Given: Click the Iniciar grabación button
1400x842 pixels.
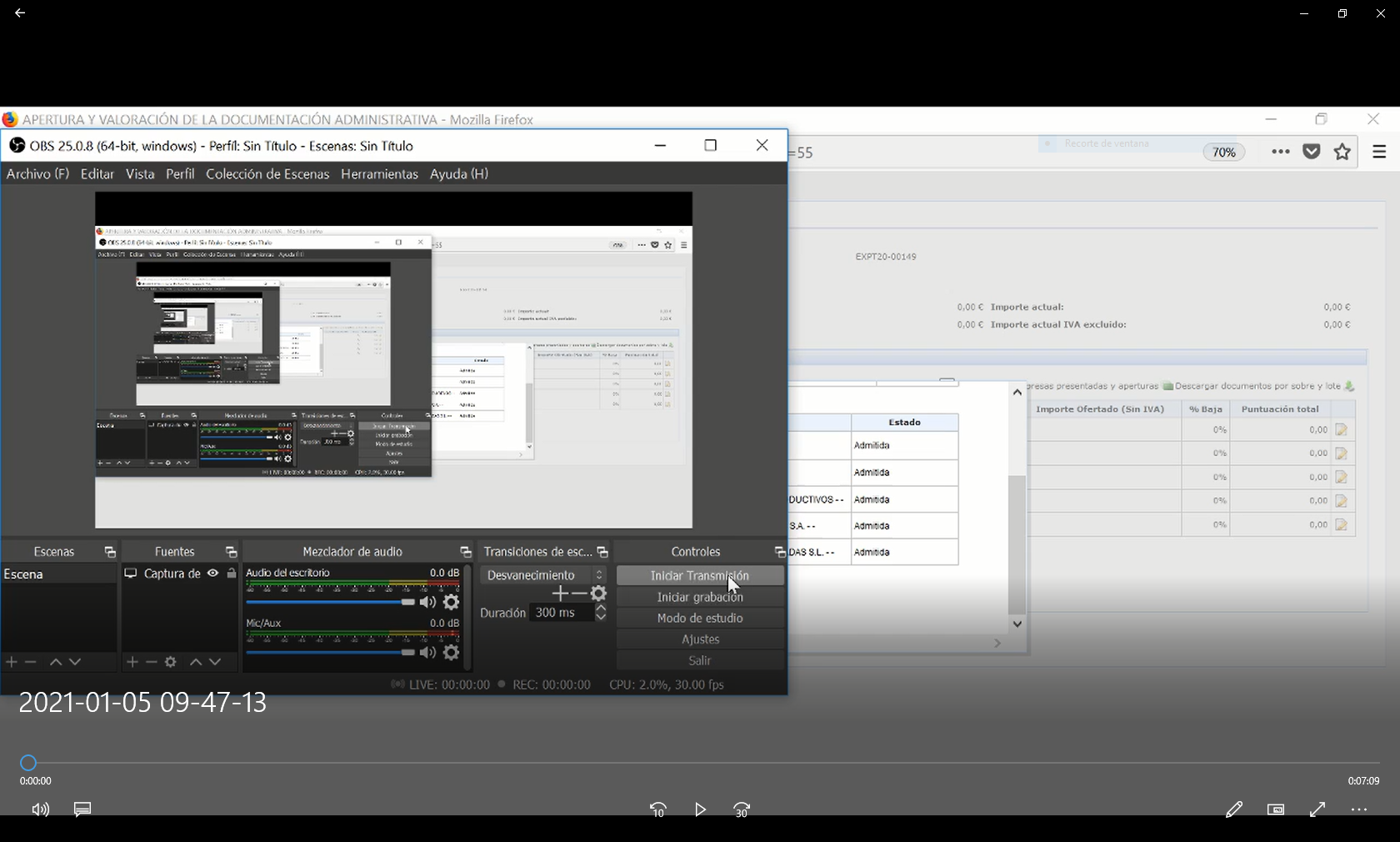Looking at the screenshot, I should click(700, 597).
